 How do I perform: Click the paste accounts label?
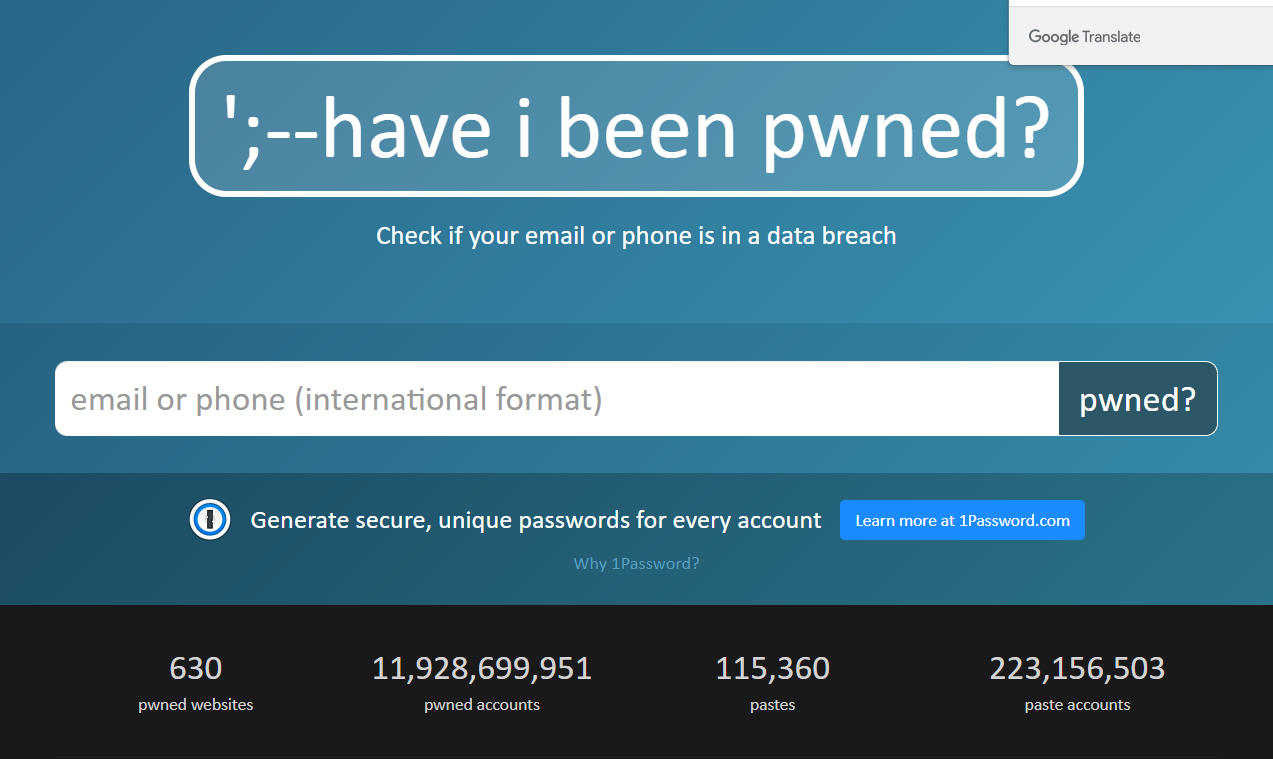pyautogui.click(x=1077, y=705)
